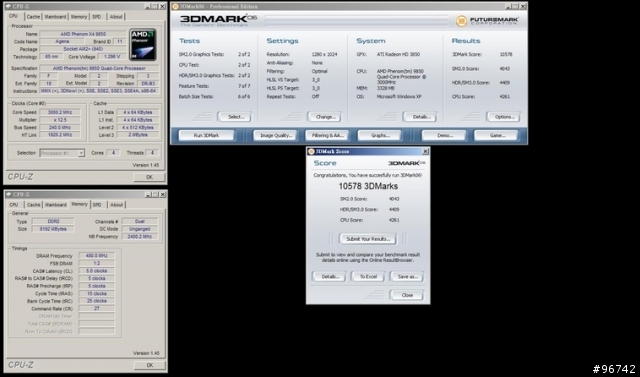Click OK in the top CPU-Z window
This screenshot has width=640, height=377.
149,177
